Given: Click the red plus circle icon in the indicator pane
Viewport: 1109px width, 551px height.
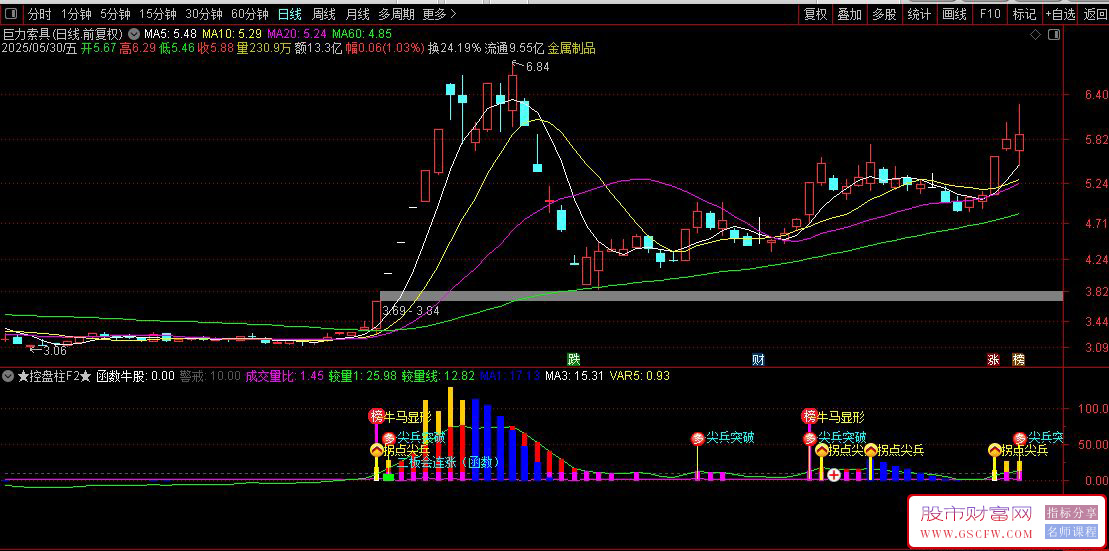Looking at the screenshot, I should coord(834,475).
